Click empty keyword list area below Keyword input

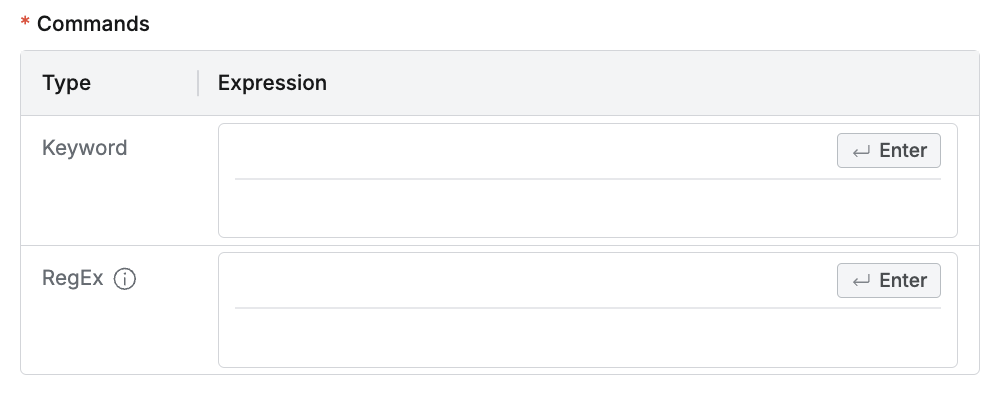pos(588,208)
